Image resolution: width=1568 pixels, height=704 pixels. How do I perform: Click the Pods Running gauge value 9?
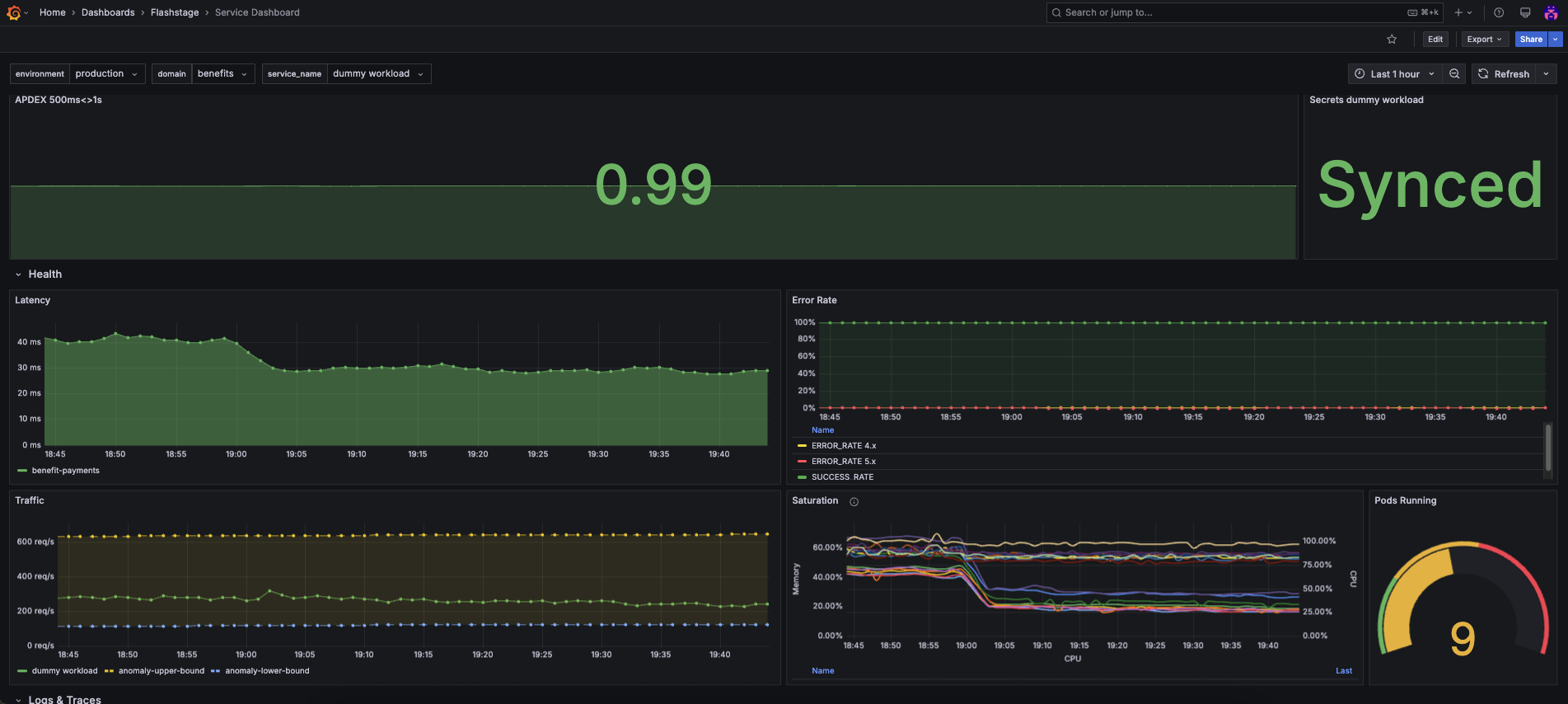pos(1463,639)
